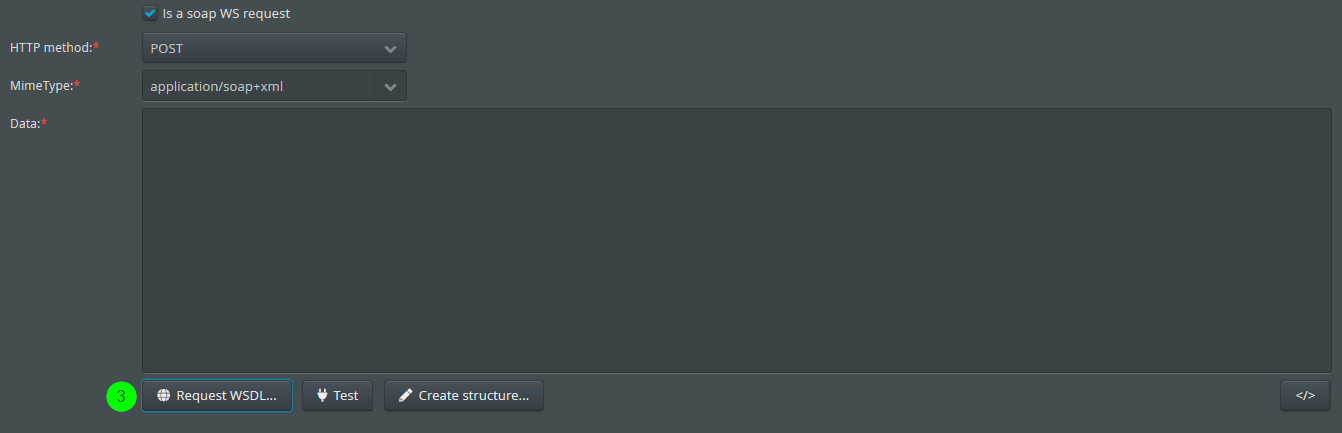Open the Create structure... dialog button
Viewport: 1342px width, 433px height.
pyautogui.click(x=464, y=395)
